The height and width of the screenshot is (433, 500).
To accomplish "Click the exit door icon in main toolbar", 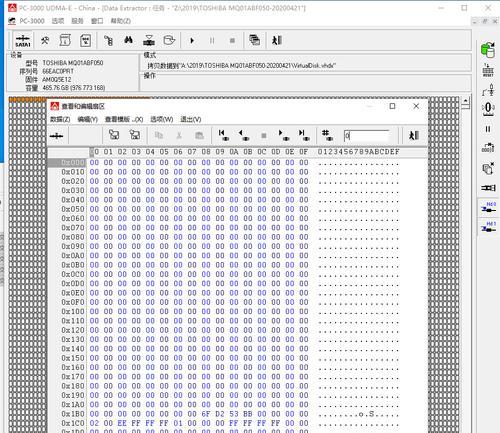I will click(x=277, y=41).
